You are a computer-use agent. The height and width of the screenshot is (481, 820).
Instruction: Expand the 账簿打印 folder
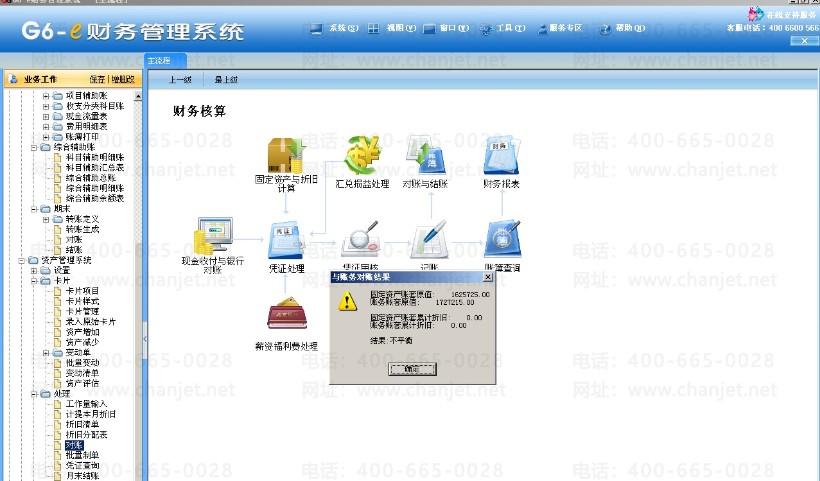46,137
